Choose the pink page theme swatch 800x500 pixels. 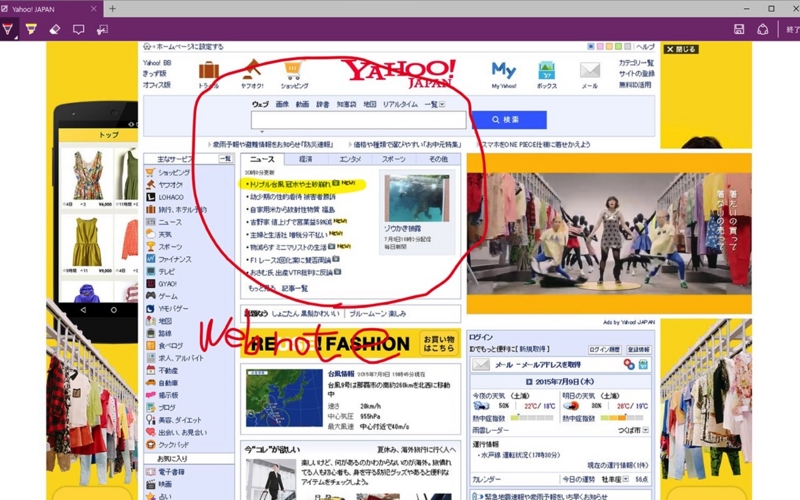[x=600, y=46]
